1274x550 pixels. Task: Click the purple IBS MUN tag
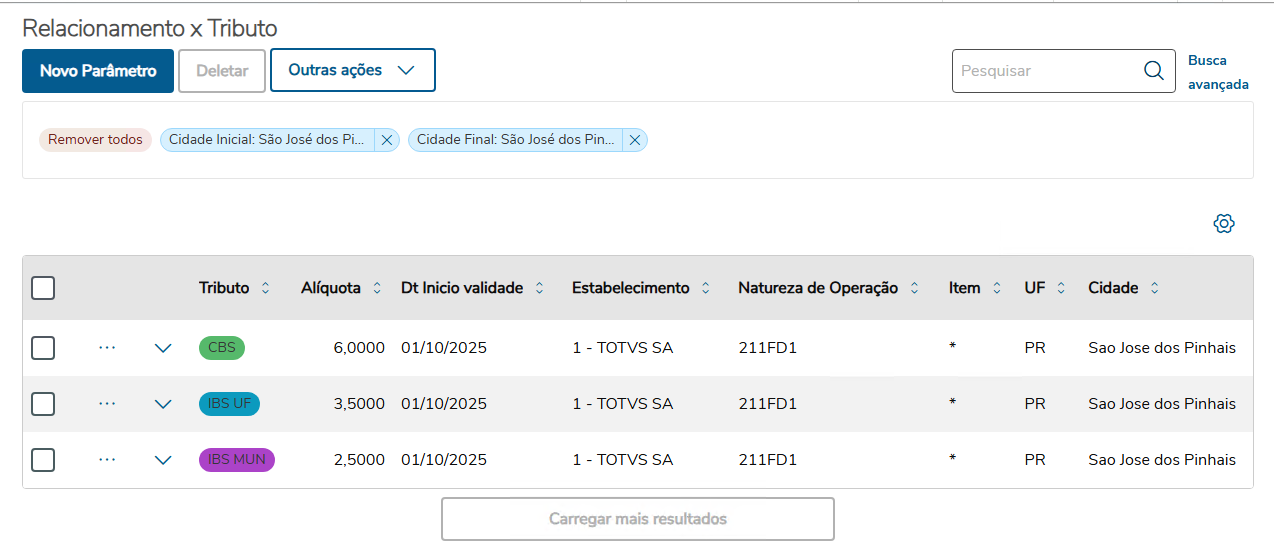pyautogui.click(x=236, y=460)
